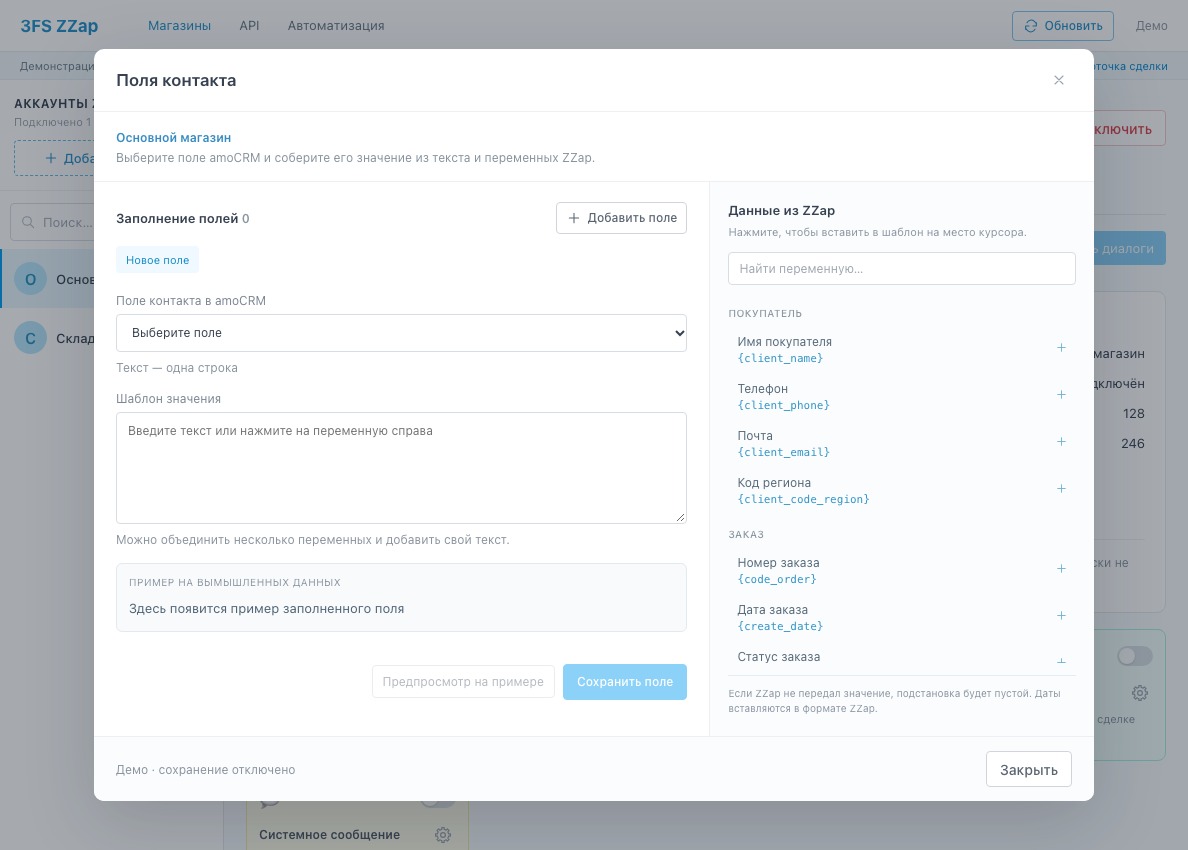Open the Магазины menu item
Image resolution: width=1188 pixels, height=850 pixels.
pos(180,26)
